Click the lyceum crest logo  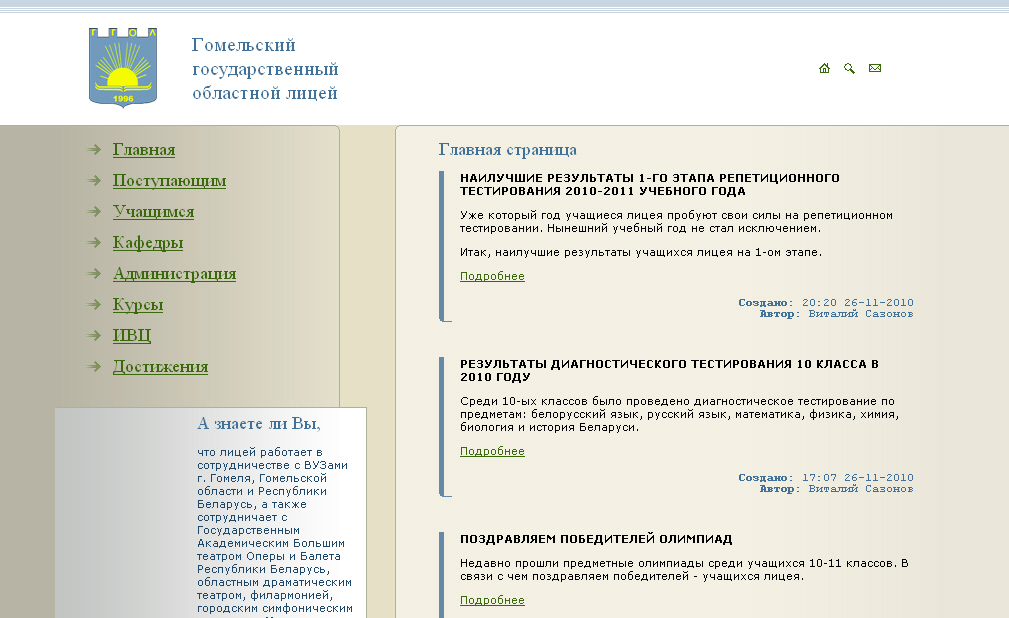[123, 67]
